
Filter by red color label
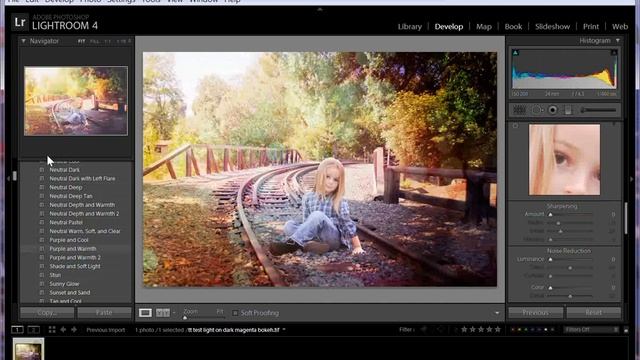tap(513, 329)
